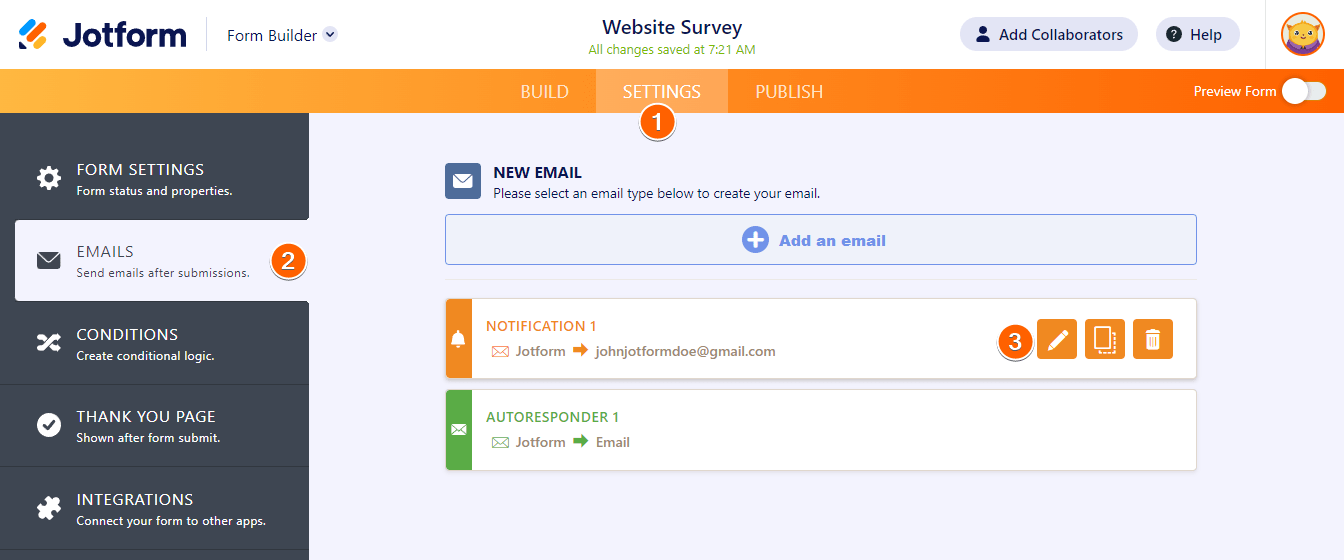This screenshot has width=1344, height=560.
Task: Toggle the Preview Form switch
Action: pyautogui.click(x=1304, y=91)
